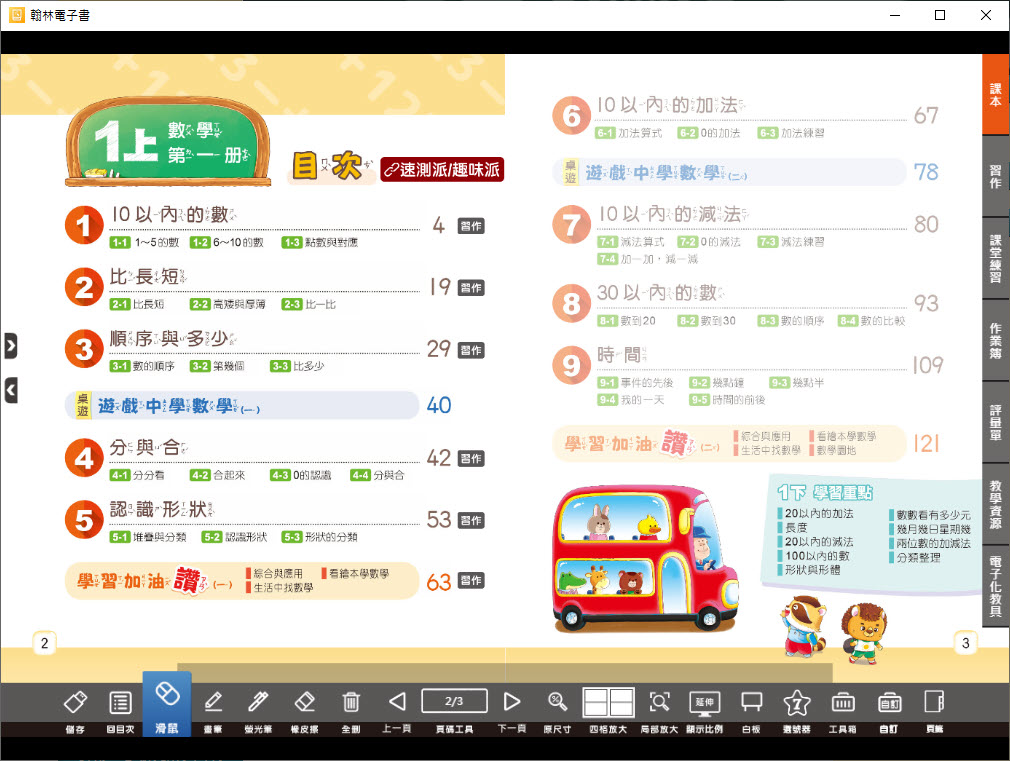Click the 儲存 save icon

[75, 702]
